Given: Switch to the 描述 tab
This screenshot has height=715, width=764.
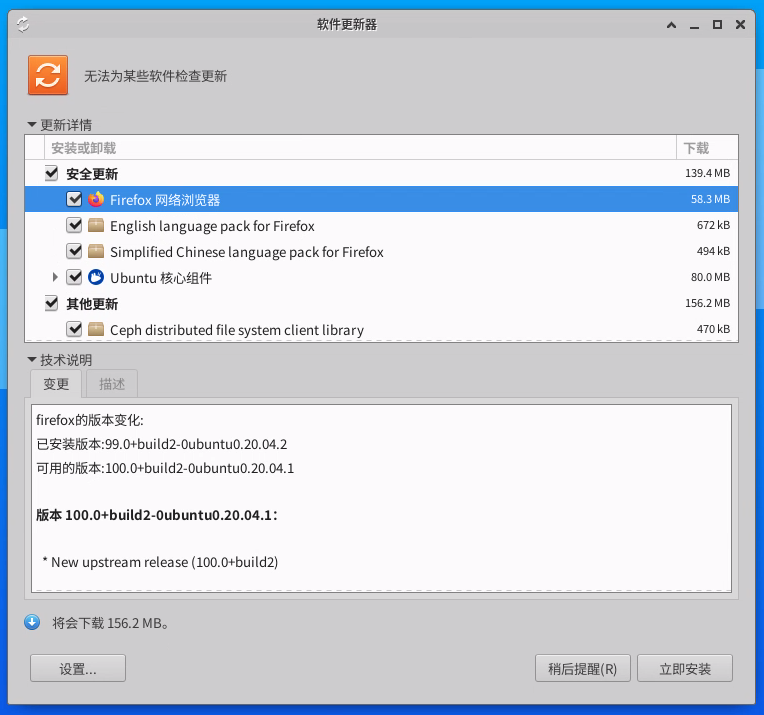Looking at the screenshot, I should coord(112,384).
